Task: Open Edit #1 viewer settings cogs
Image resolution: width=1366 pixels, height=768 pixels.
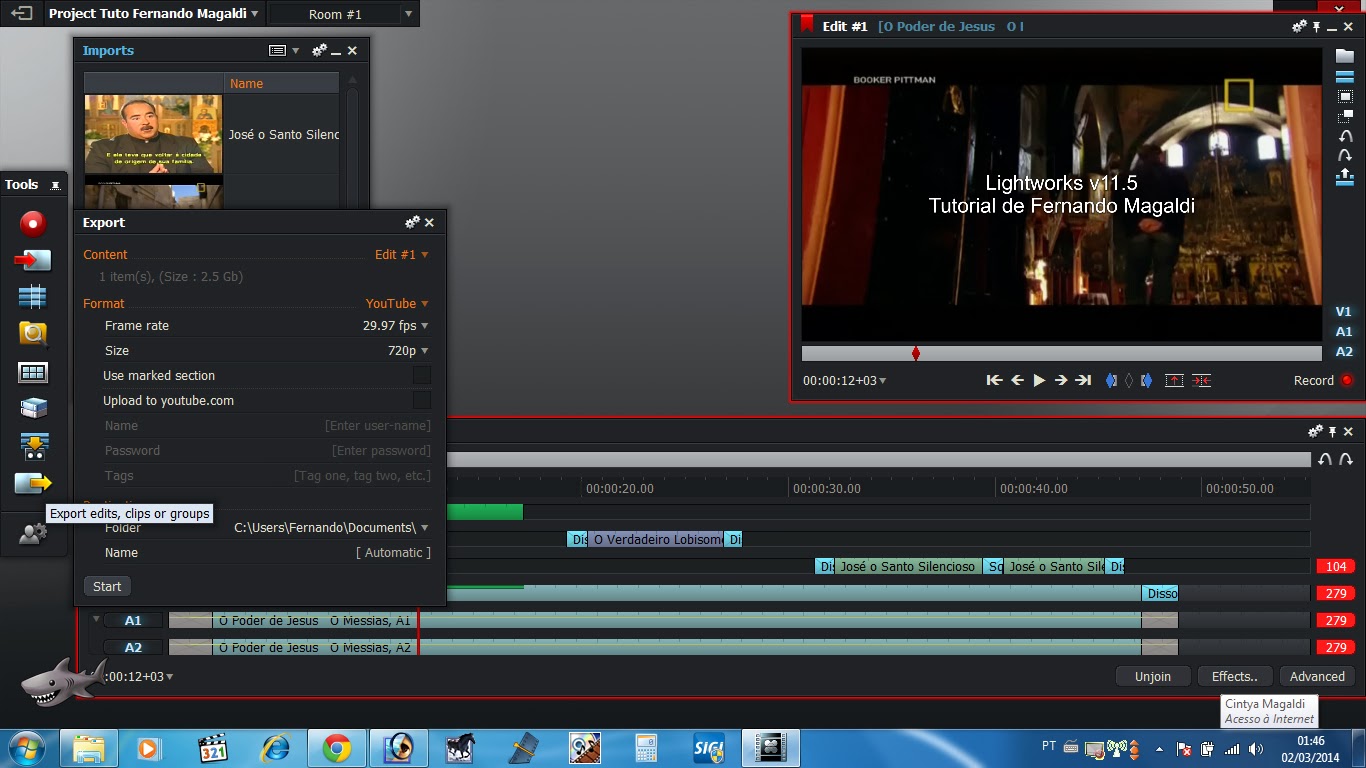Action: (x=1299, y=27)
